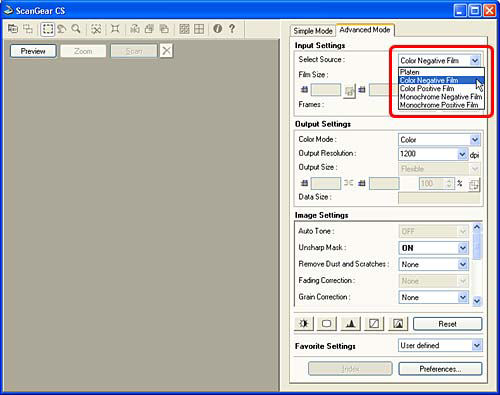Viewport: 500px width, 395px height.
Task: Activate the magnifying glass zoom tool
Action: pos(76,29)
